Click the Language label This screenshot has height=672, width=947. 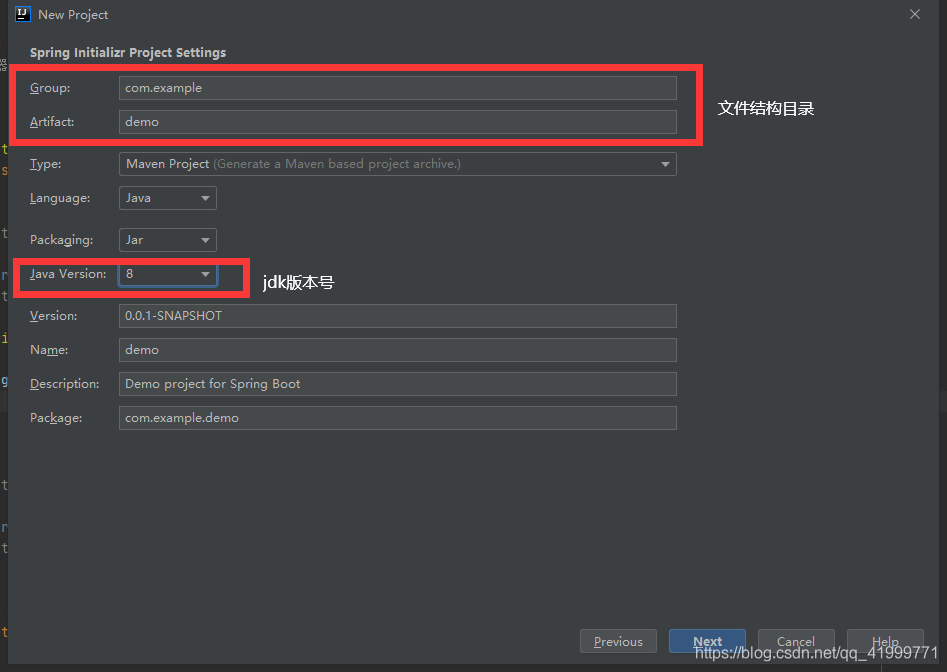point(60,199)
